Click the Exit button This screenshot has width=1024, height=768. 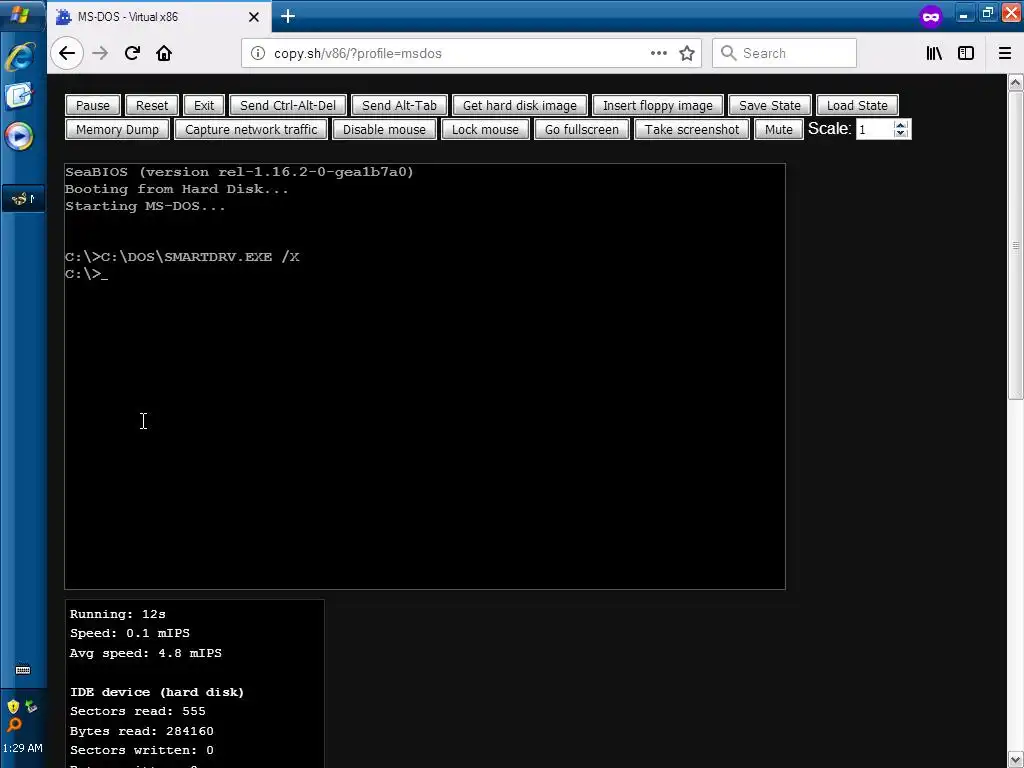204,105
